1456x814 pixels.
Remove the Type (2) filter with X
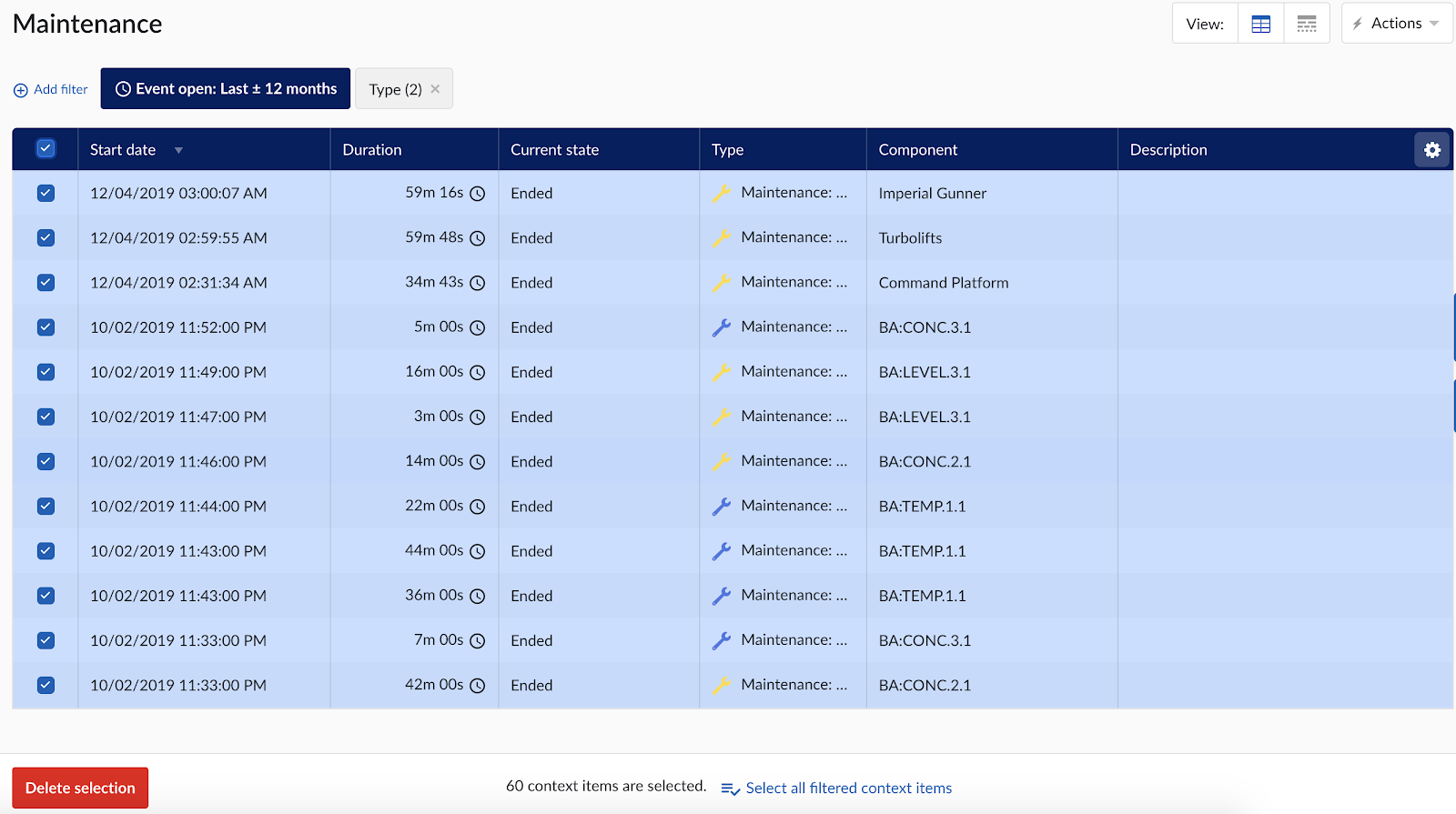(435, 89)
